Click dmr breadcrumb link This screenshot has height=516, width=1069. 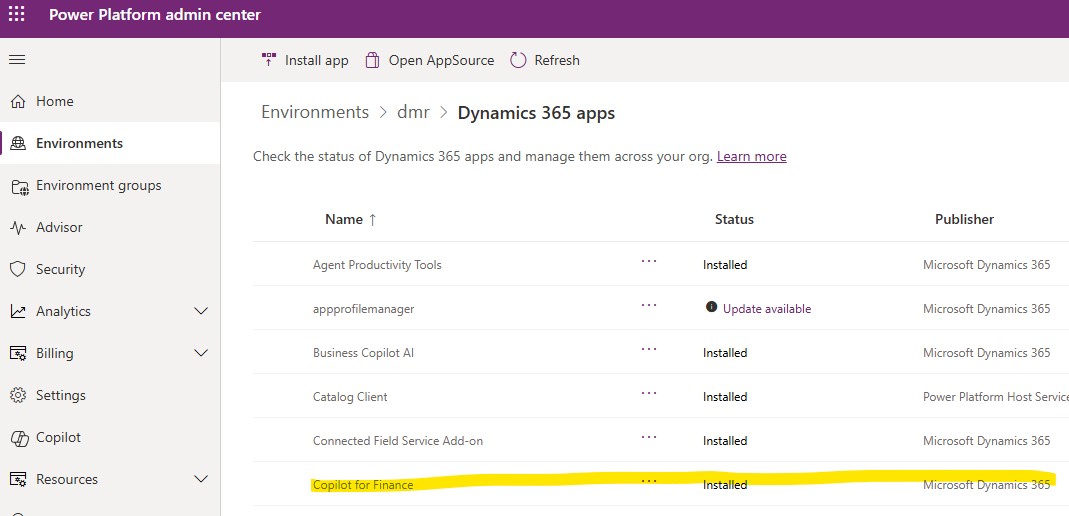click(413, 112)
